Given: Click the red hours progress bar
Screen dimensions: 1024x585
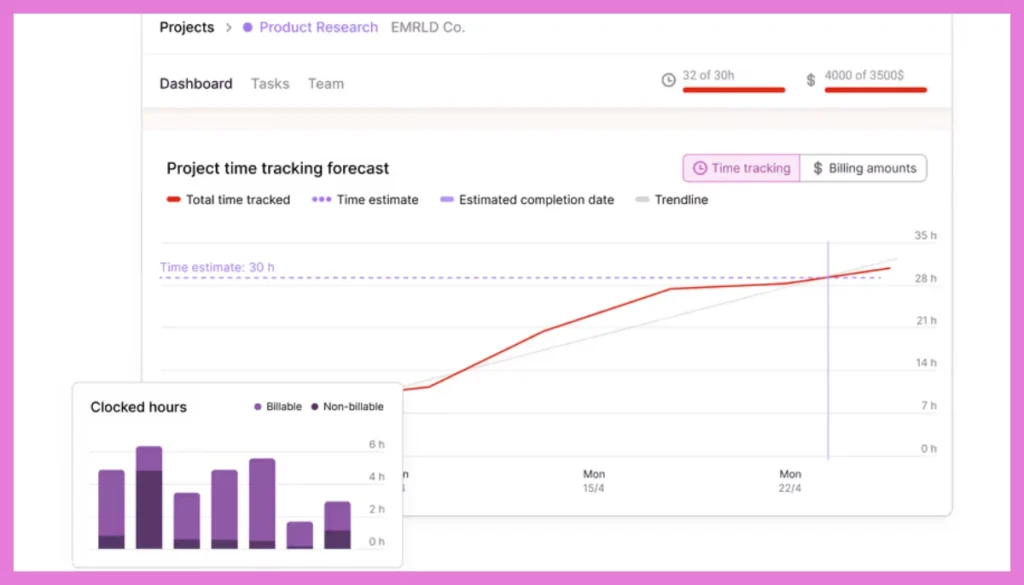Looking at the screenshot, I should click(x=733, y=90).
